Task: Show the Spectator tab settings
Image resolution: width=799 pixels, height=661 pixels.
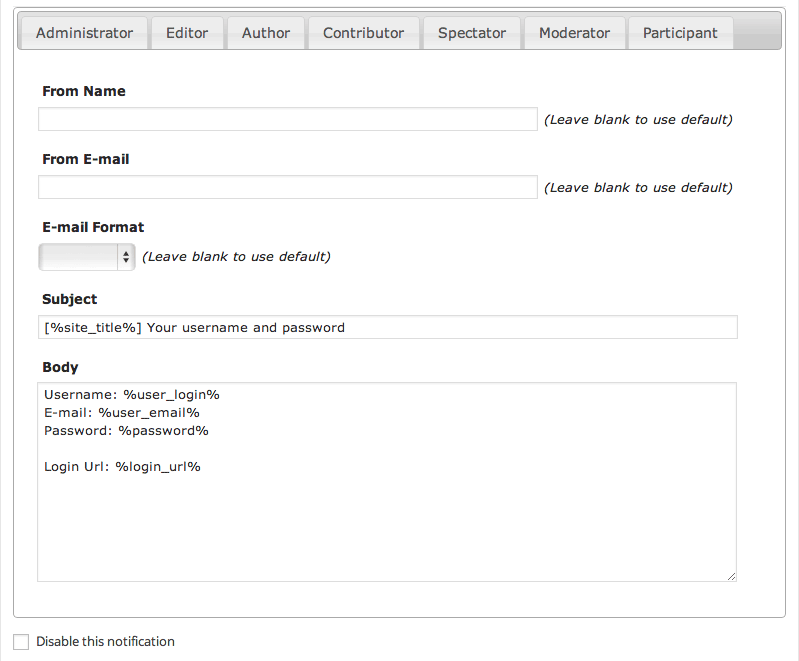Action: (472, 33)
